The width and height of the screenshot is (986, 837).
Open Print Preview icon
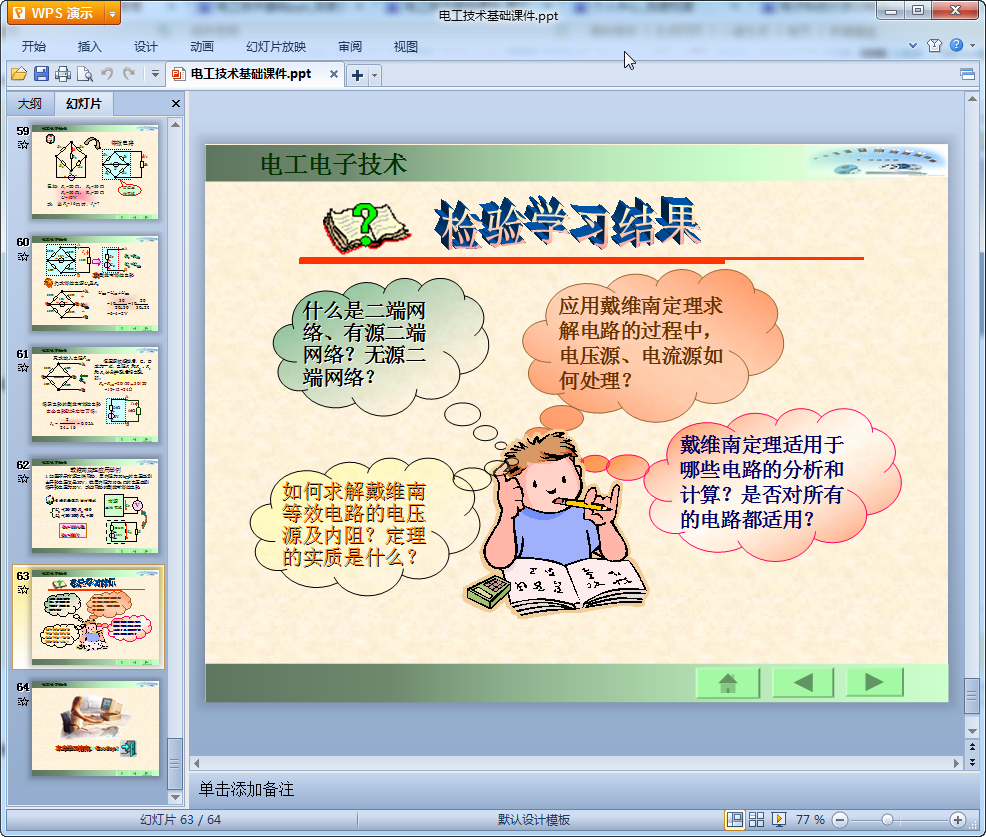(x=85, y=74)
